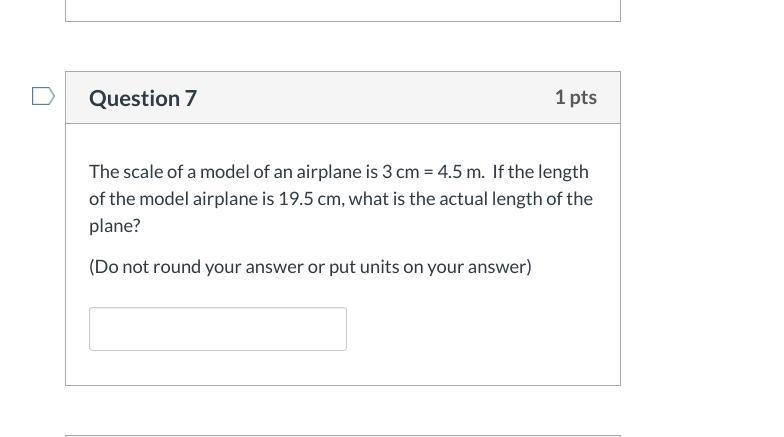The image size is (784, 437).
Task: Click the word "plane?" ending the question
Action: tap(115, 226)
